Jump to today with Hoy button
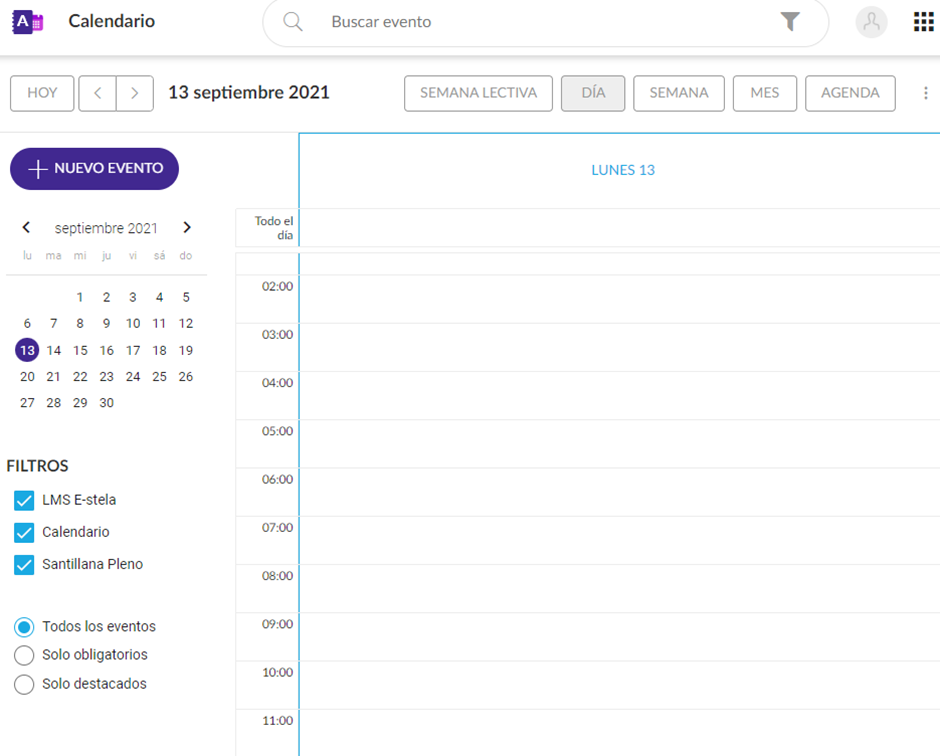Image resolution: width=940 pixels, height=756 pixels. pyautogui.click(x=42, y=93)
